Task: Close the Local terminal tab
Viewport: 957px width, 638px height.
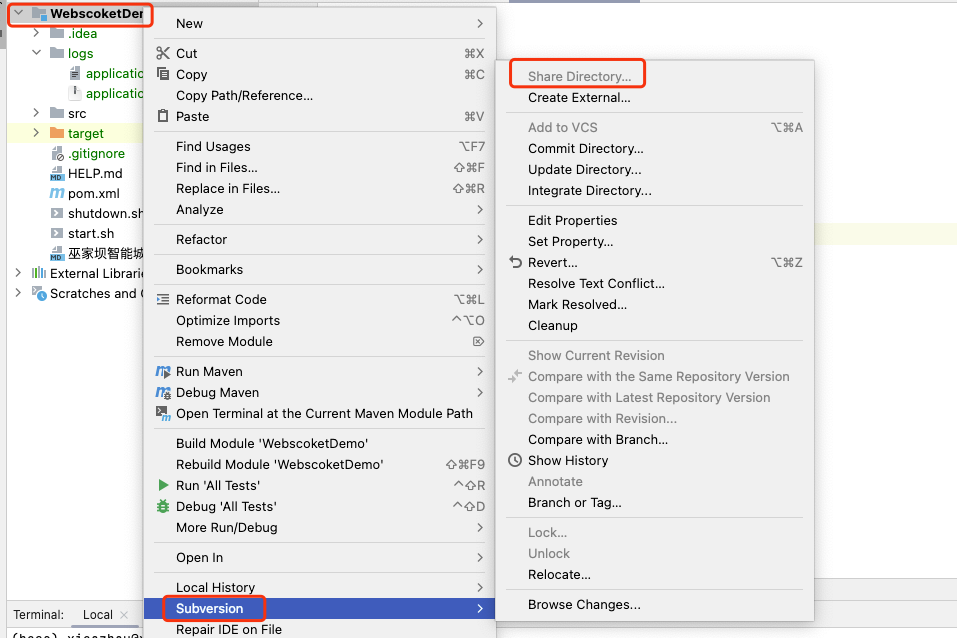Action: click(x=124, y=615)
